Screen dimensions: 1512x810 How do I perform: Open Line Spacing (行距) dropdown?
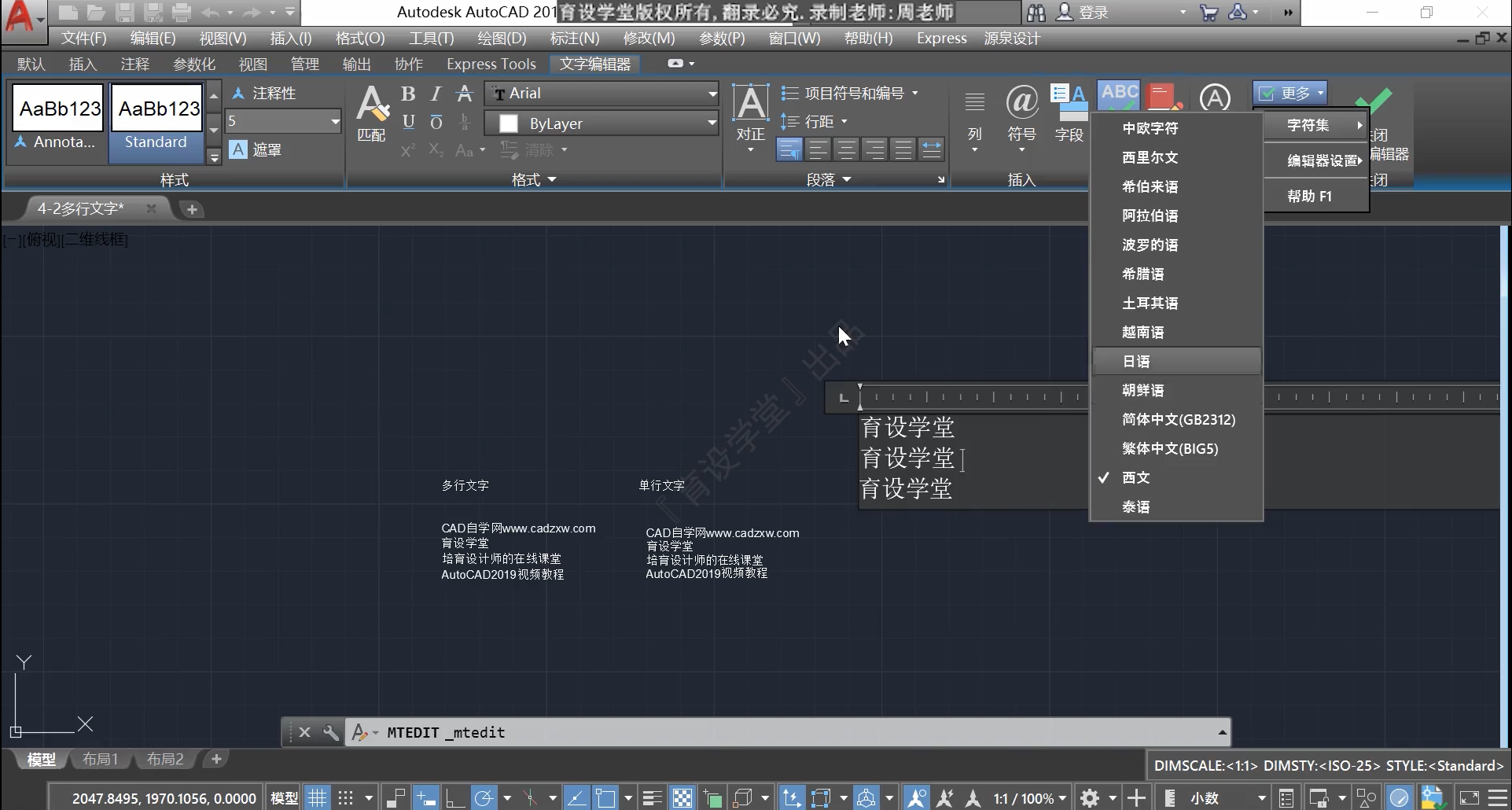coord(814,121)
